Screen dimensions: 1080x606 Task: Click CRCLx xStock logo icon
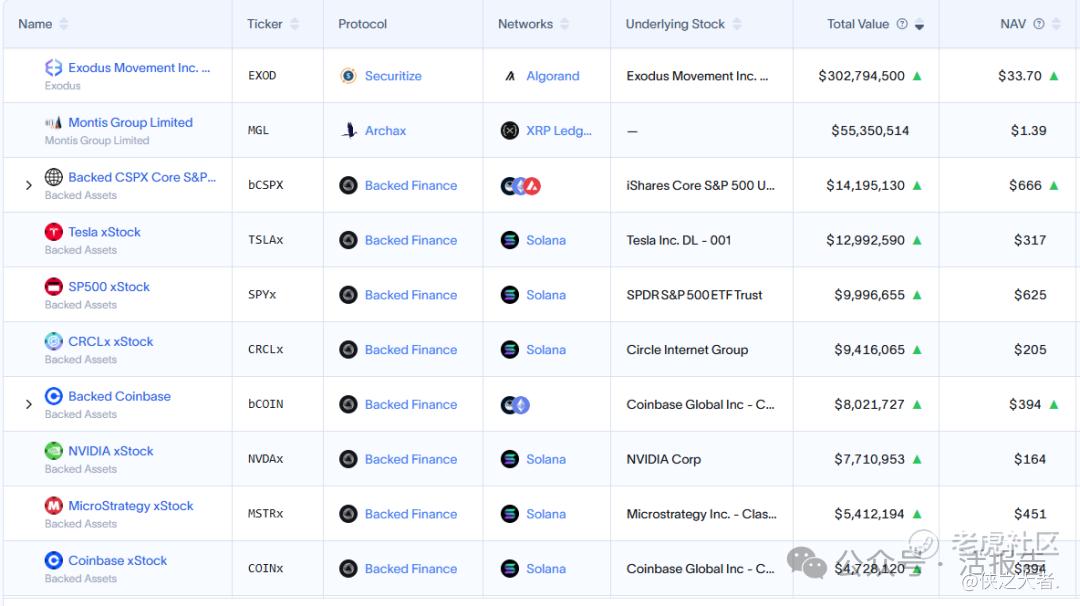point(54,342)
